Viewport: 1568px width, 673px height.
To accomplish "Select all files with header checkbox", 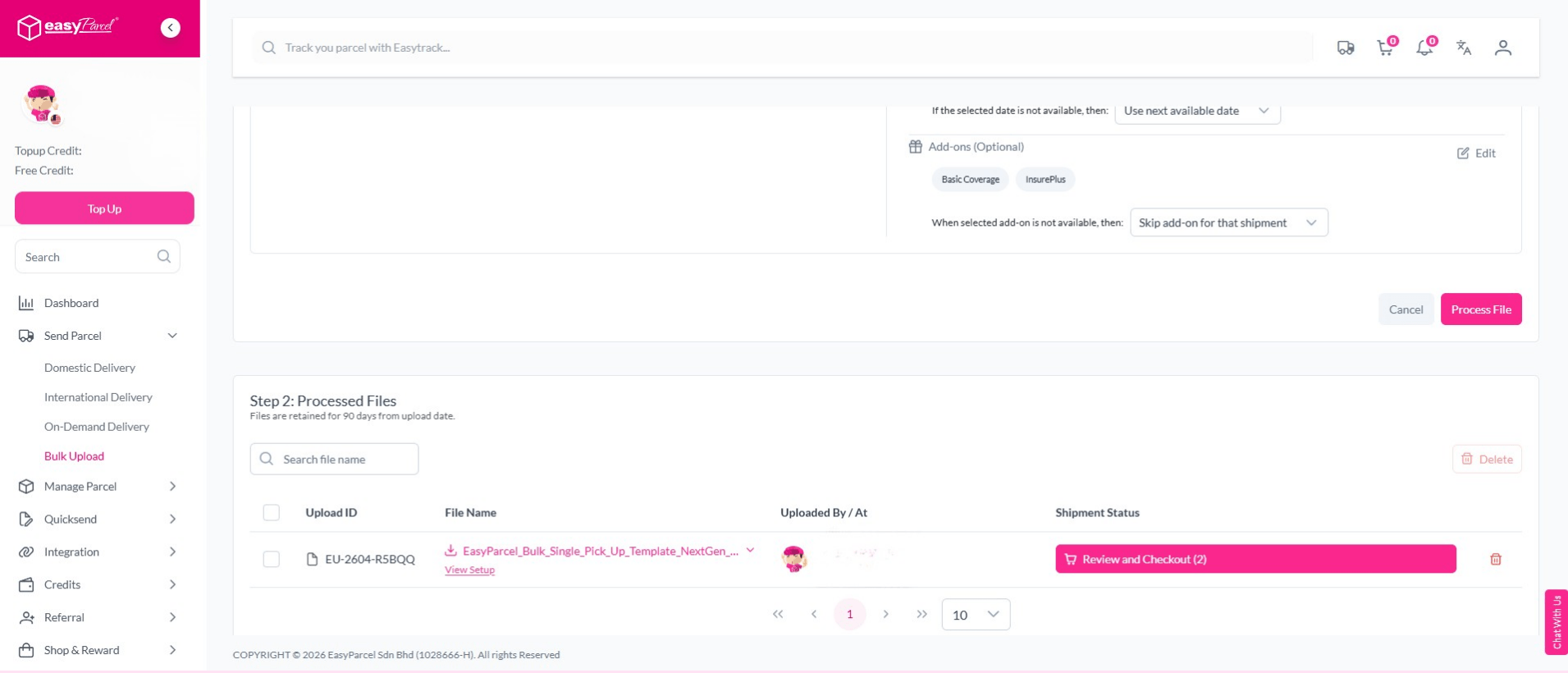I will pyautogui.click(x=272, y=513).
